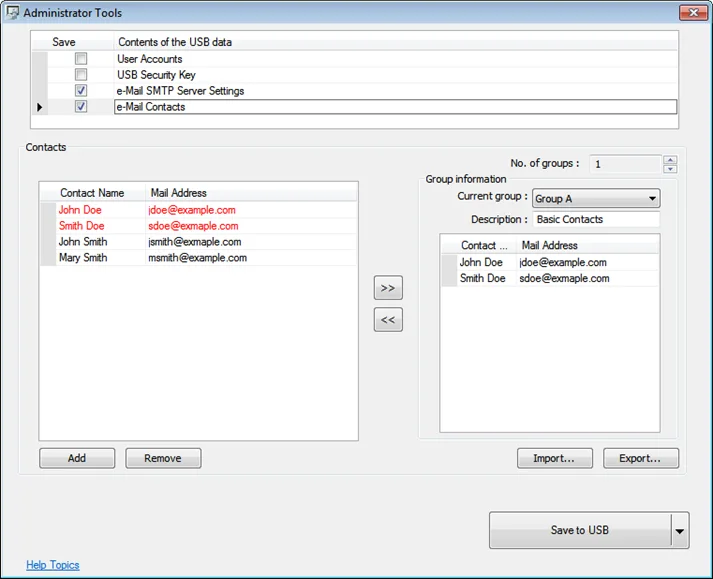Click jsmith@exmaple.com mail address cell

(x=195, y=242)
